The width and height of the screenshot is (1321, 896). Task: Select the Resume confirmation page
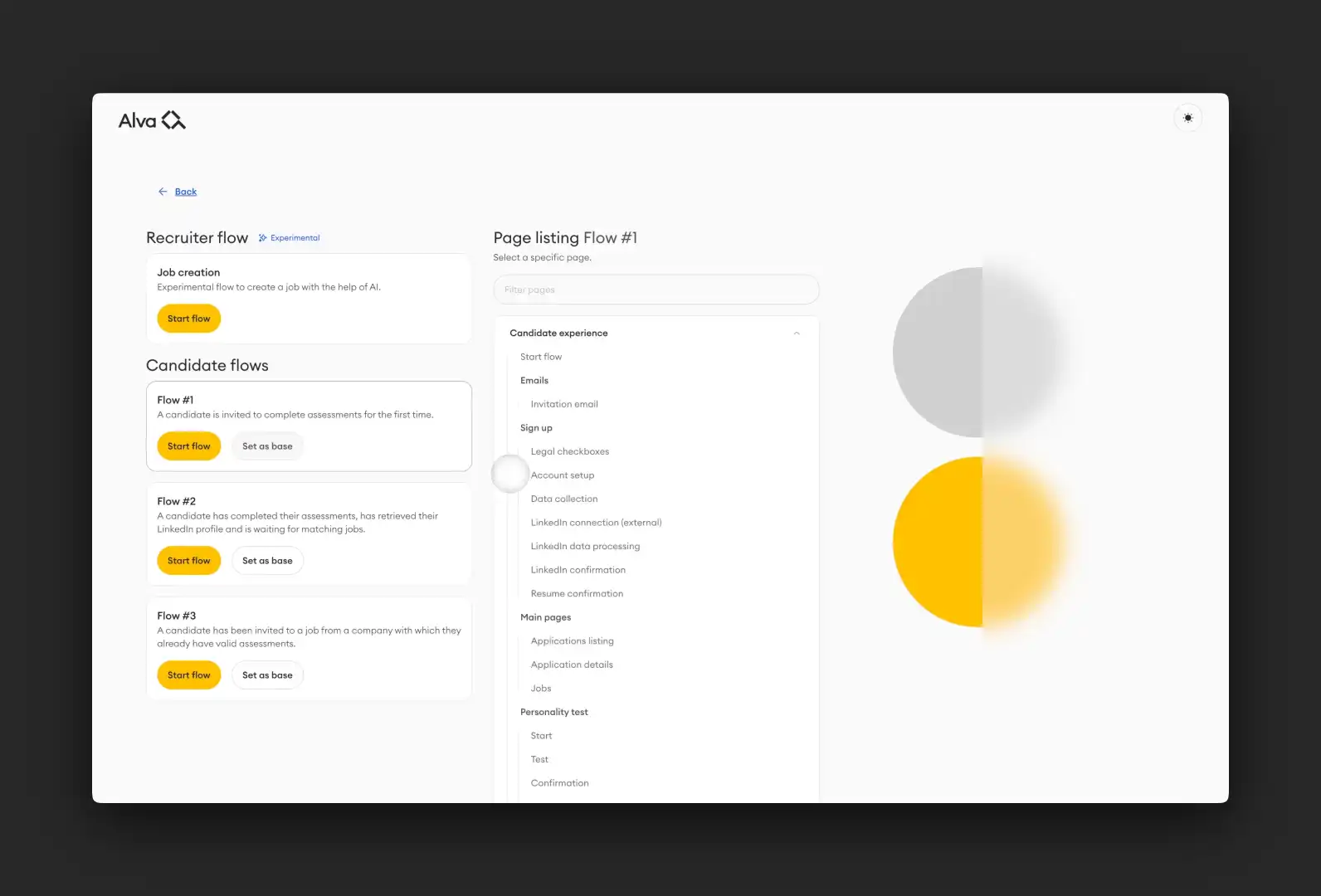tap(577, 594)
